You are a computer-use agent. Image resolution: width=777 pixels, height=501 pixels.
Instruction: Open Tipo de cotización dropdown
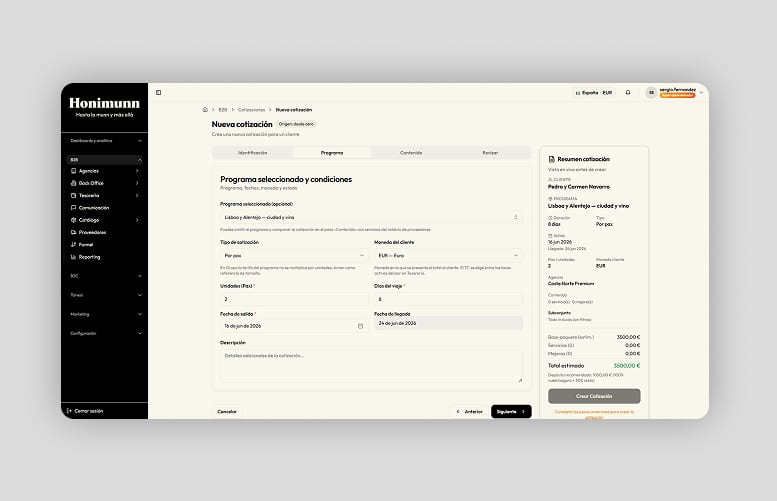coord(294,255)
